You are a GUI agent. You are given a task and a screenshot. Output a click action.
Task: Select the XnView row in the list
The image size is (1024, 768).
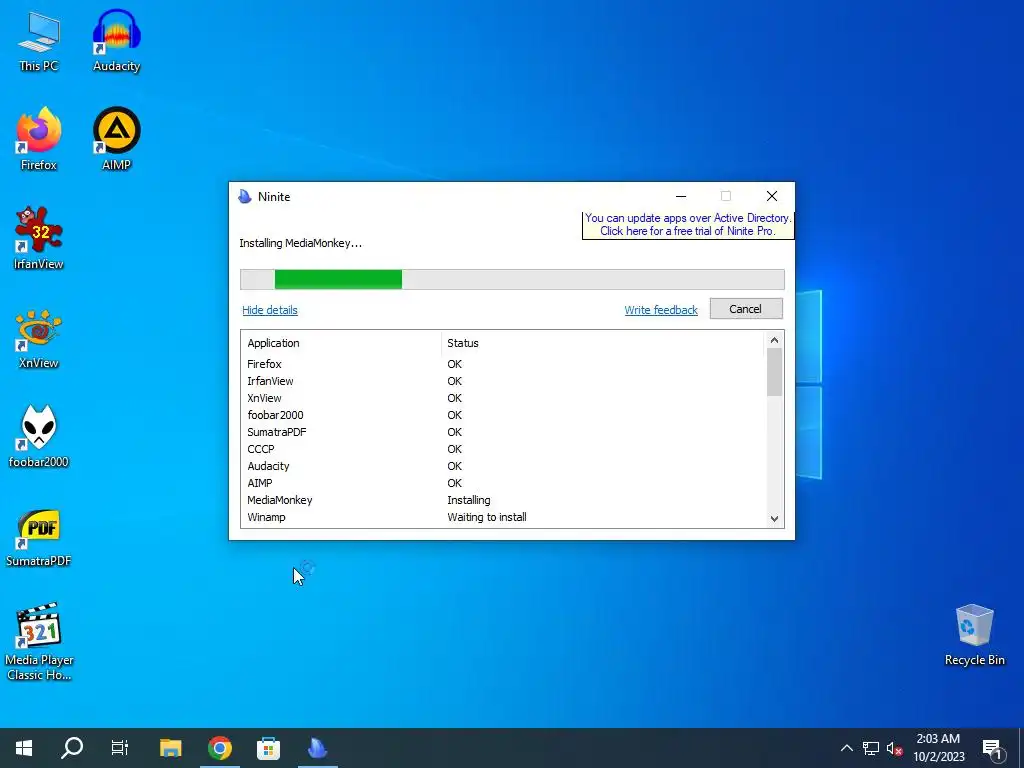click(x=503, y=398)
